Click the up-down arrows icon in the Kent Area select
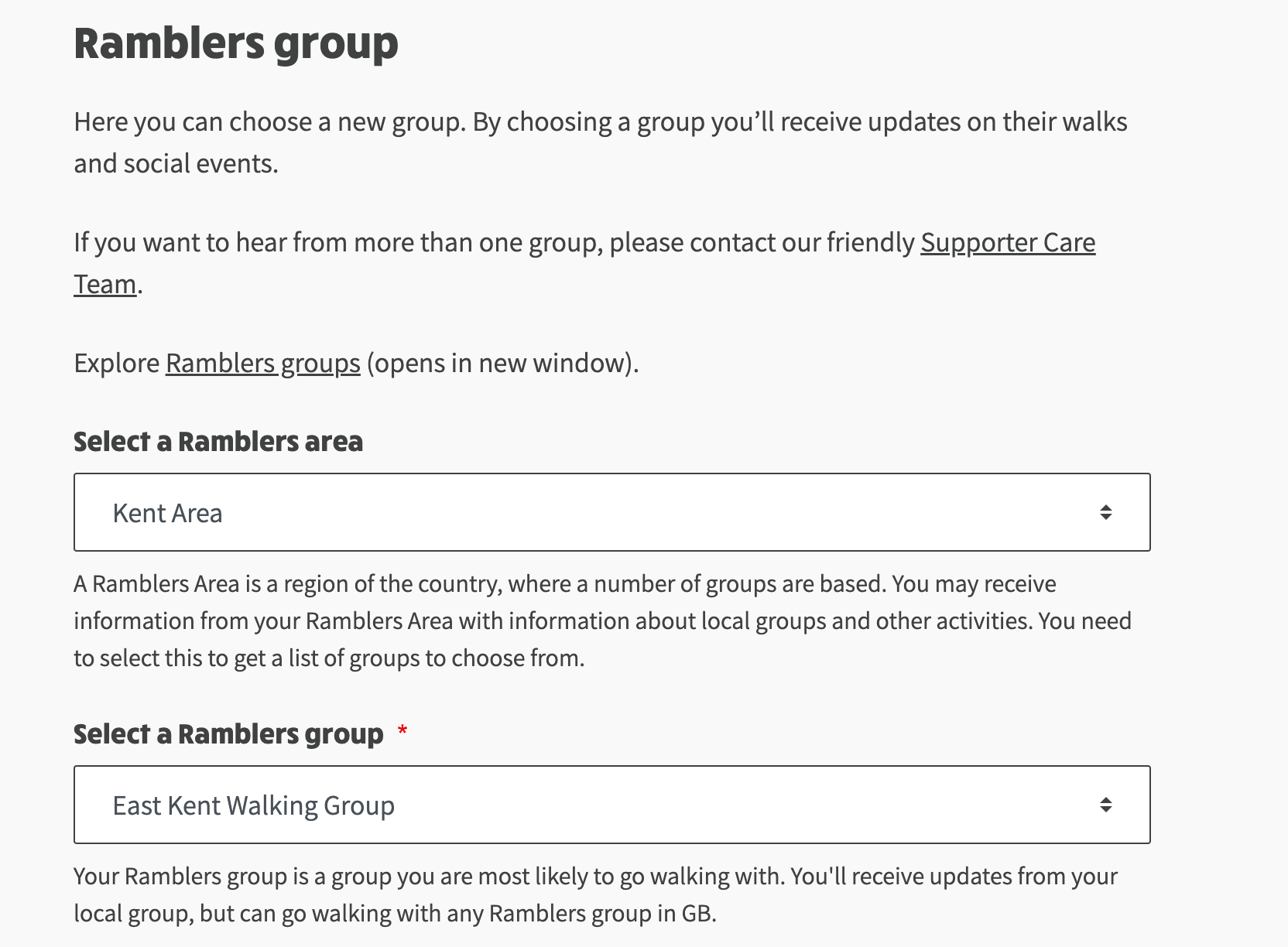The image size is (1288, 947). (x=1106, y=512)
